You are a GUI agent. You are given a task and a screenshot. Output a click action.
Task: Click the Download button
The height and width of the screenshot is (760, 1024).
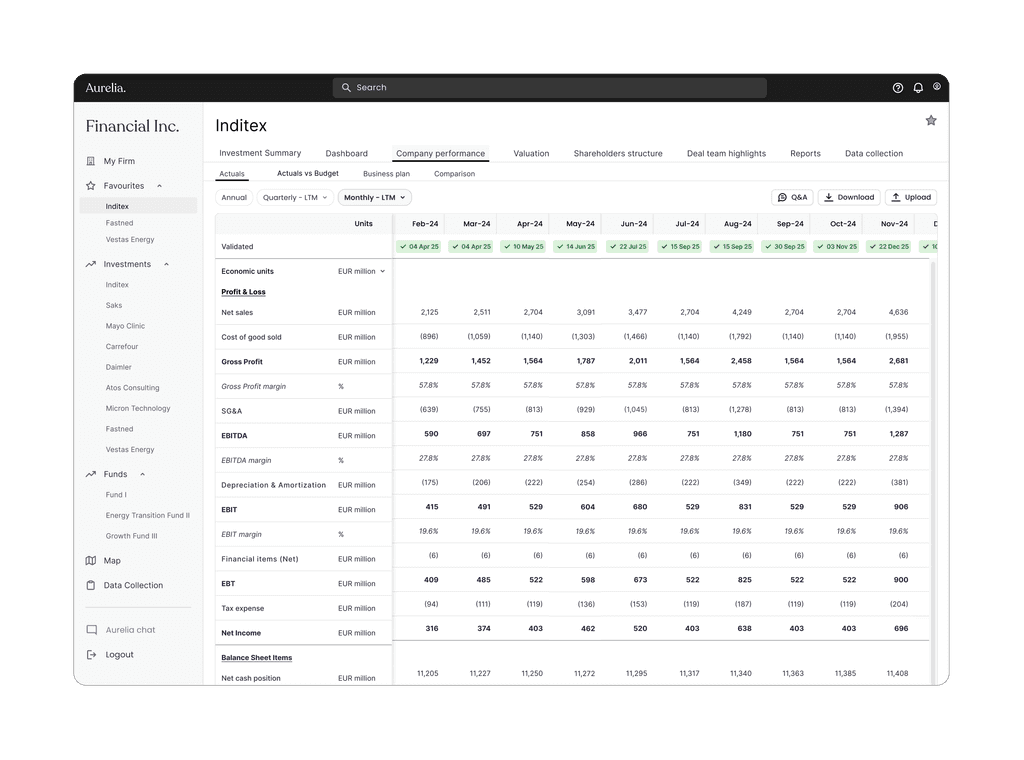[849, 198]
